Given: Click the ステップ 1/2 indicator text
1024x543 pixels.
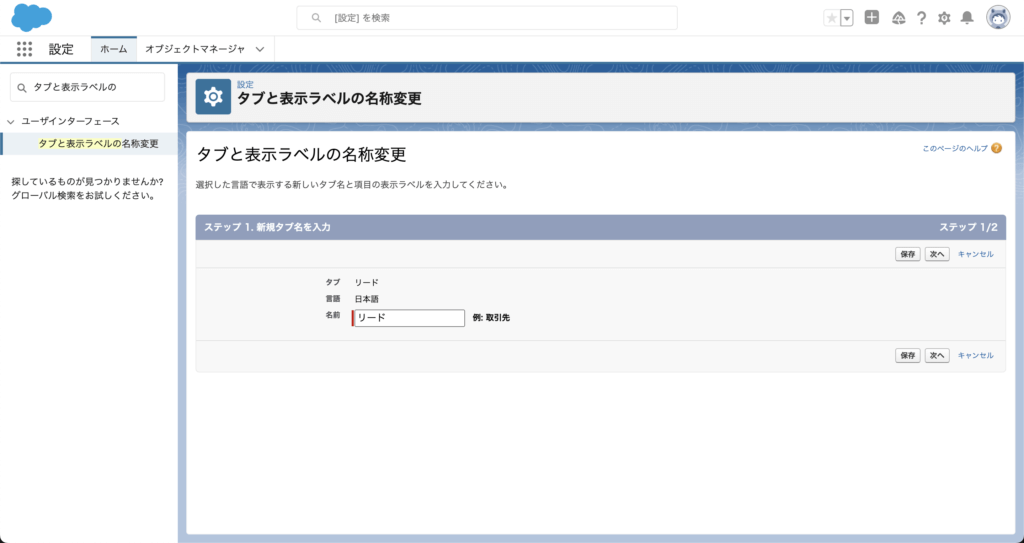Looking at the screenshot, I should (x=968, y=227).
